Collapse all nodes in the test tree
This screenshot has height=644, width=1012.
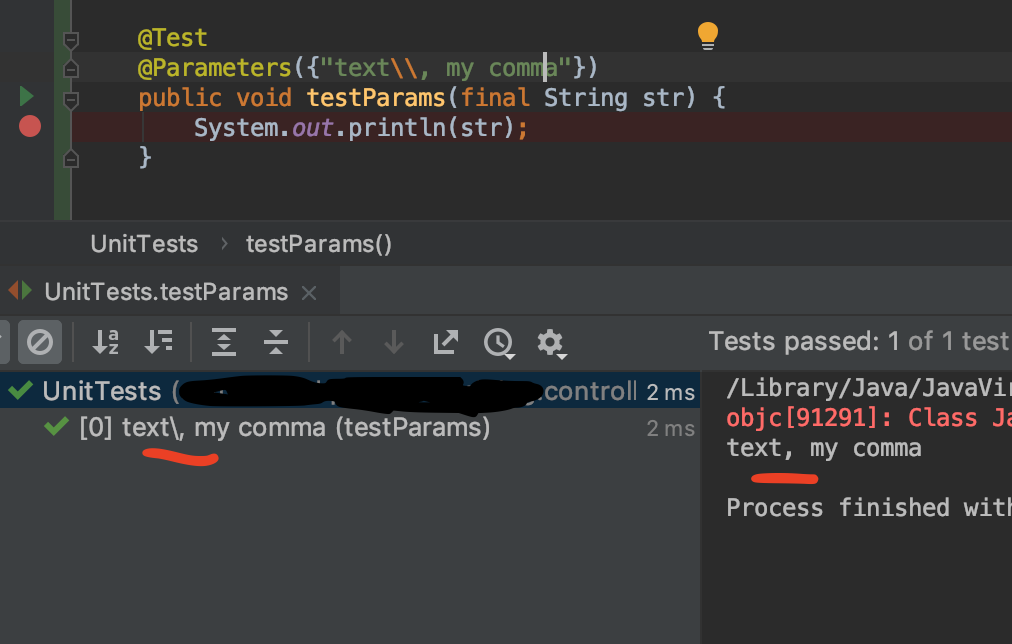275,342
